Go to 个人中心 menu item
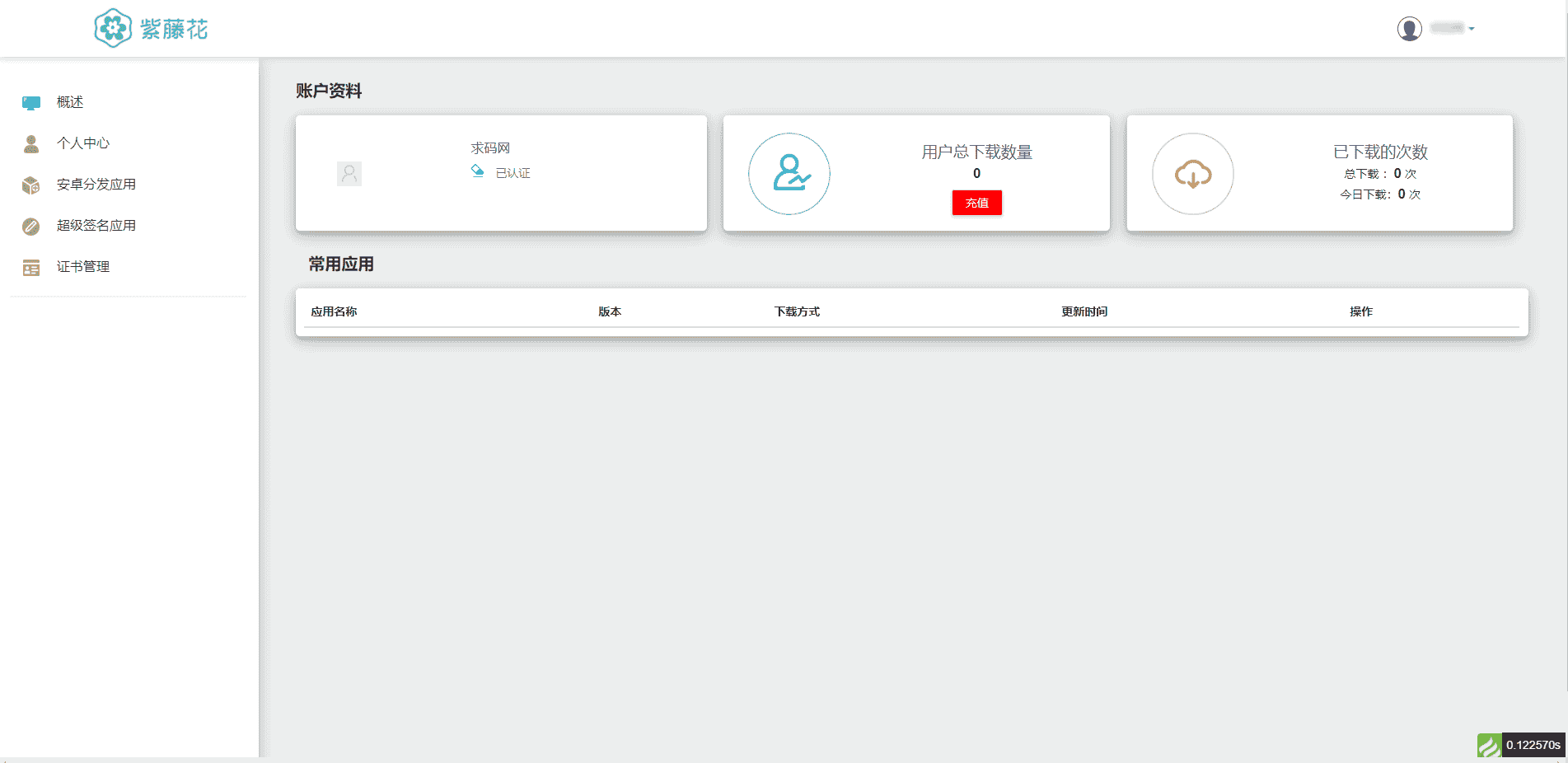 [82, 143]
